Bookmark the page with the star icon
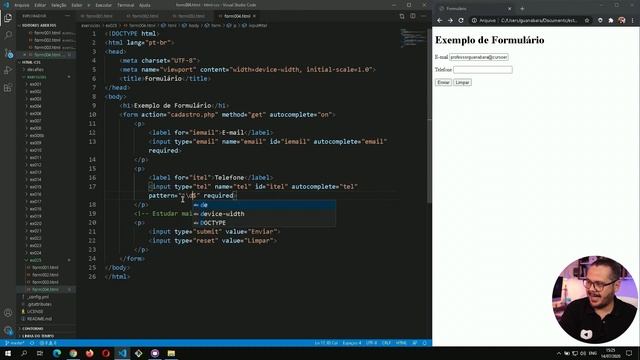Image resolution: width=640 pixels, height=360 pixels. pos(587,20)
